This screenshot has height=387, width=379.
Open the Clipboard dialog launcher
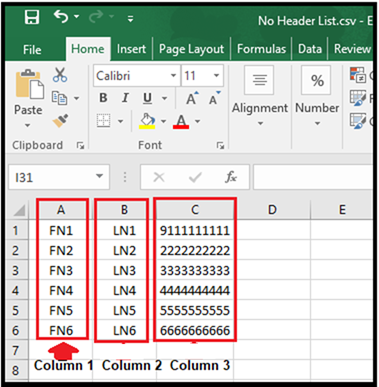(x=80, y=145)
